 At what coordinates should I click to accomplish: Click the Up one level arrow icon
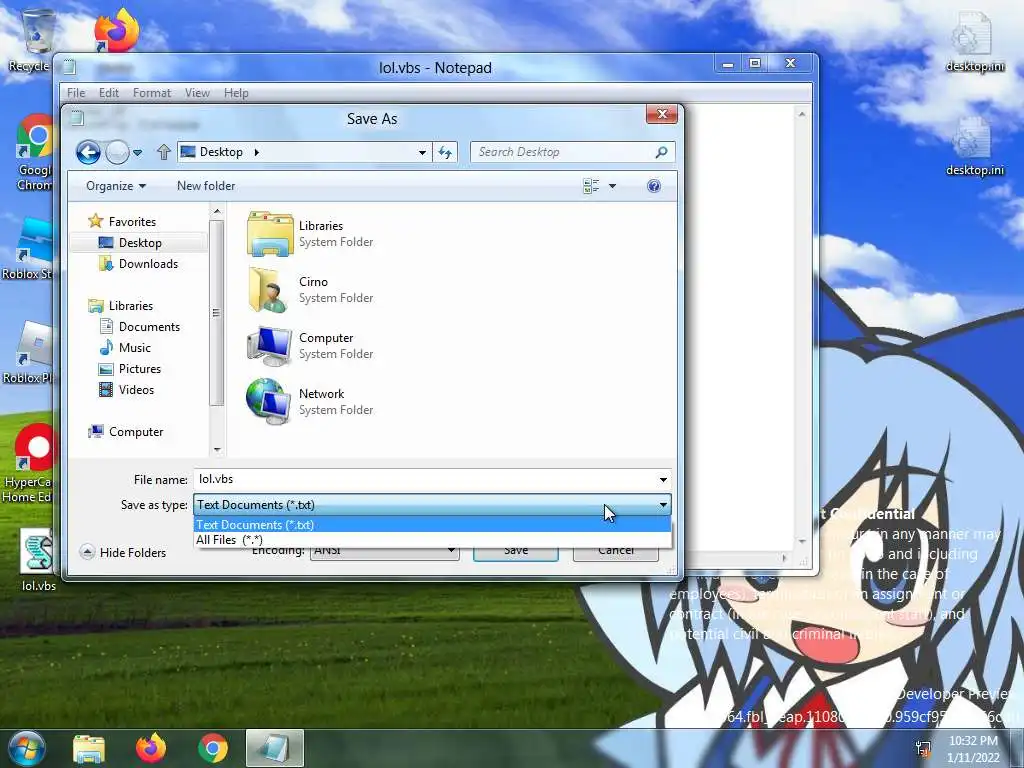163,152
